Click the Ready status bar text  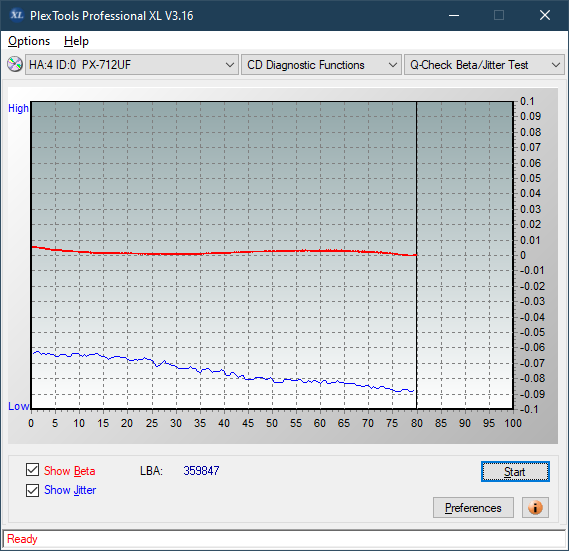point(22,539)
